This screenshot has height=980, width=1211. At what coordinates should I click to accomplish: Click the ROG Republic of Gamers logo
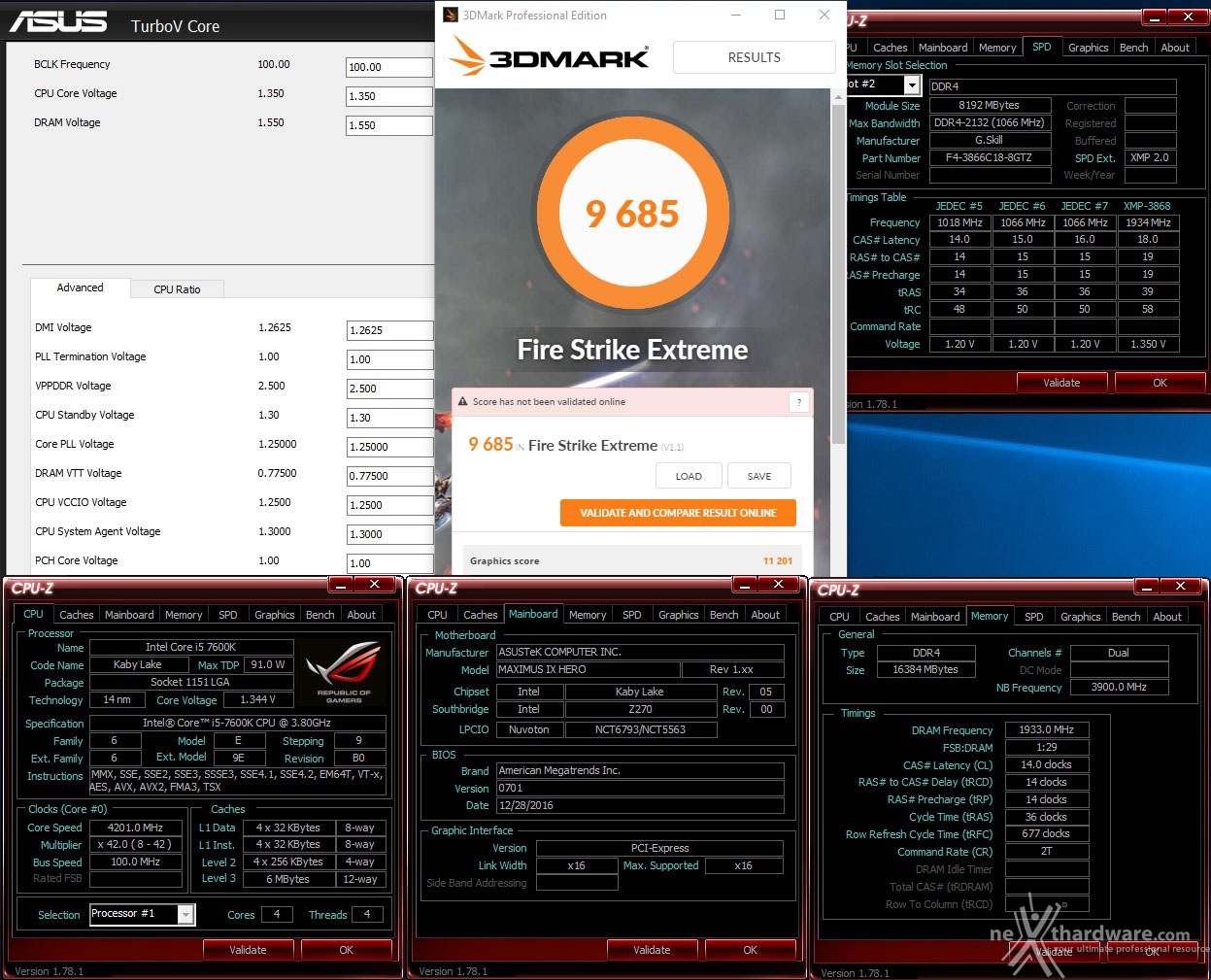point(344,672)
